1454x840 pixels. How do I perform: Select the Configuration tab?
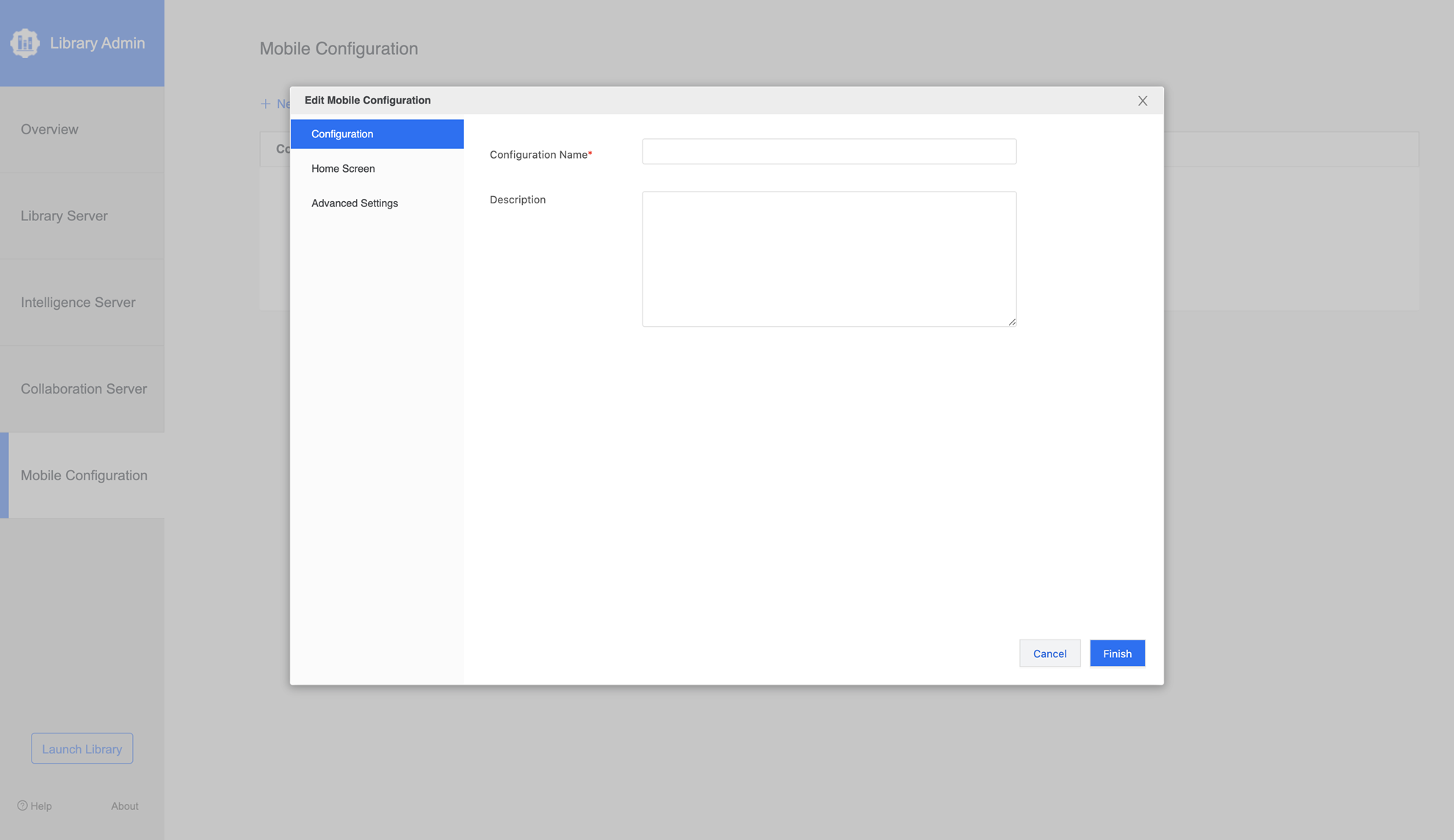[377, 134]
